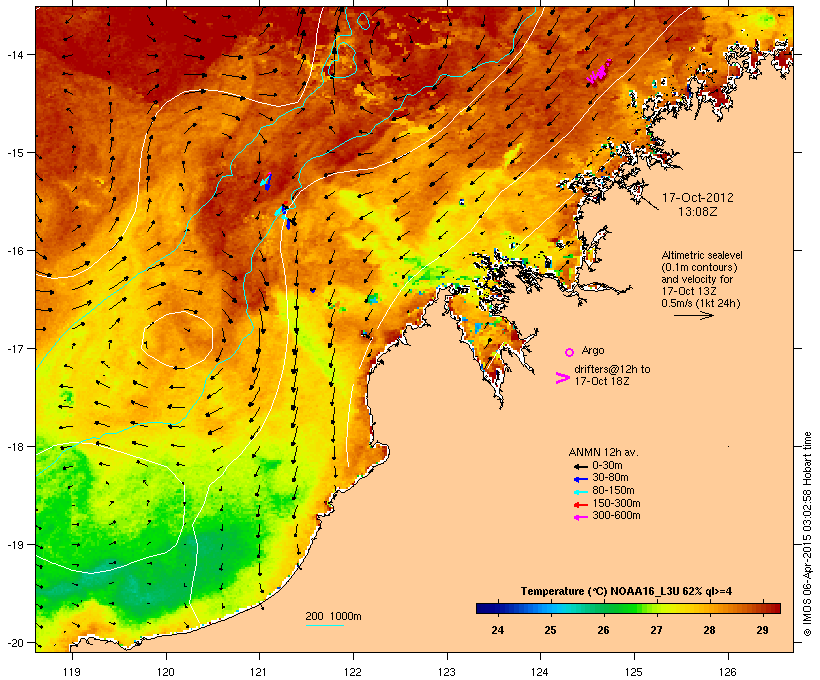Click the cyan 80-150m legend arrow
This screenshot has height=680, width=820.
point(580,492)
